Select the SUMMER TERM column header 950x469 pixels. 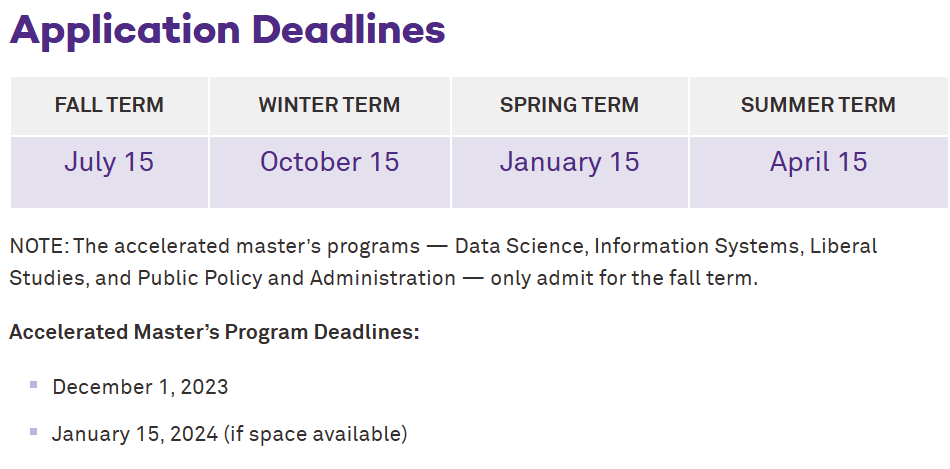point(819,105)
